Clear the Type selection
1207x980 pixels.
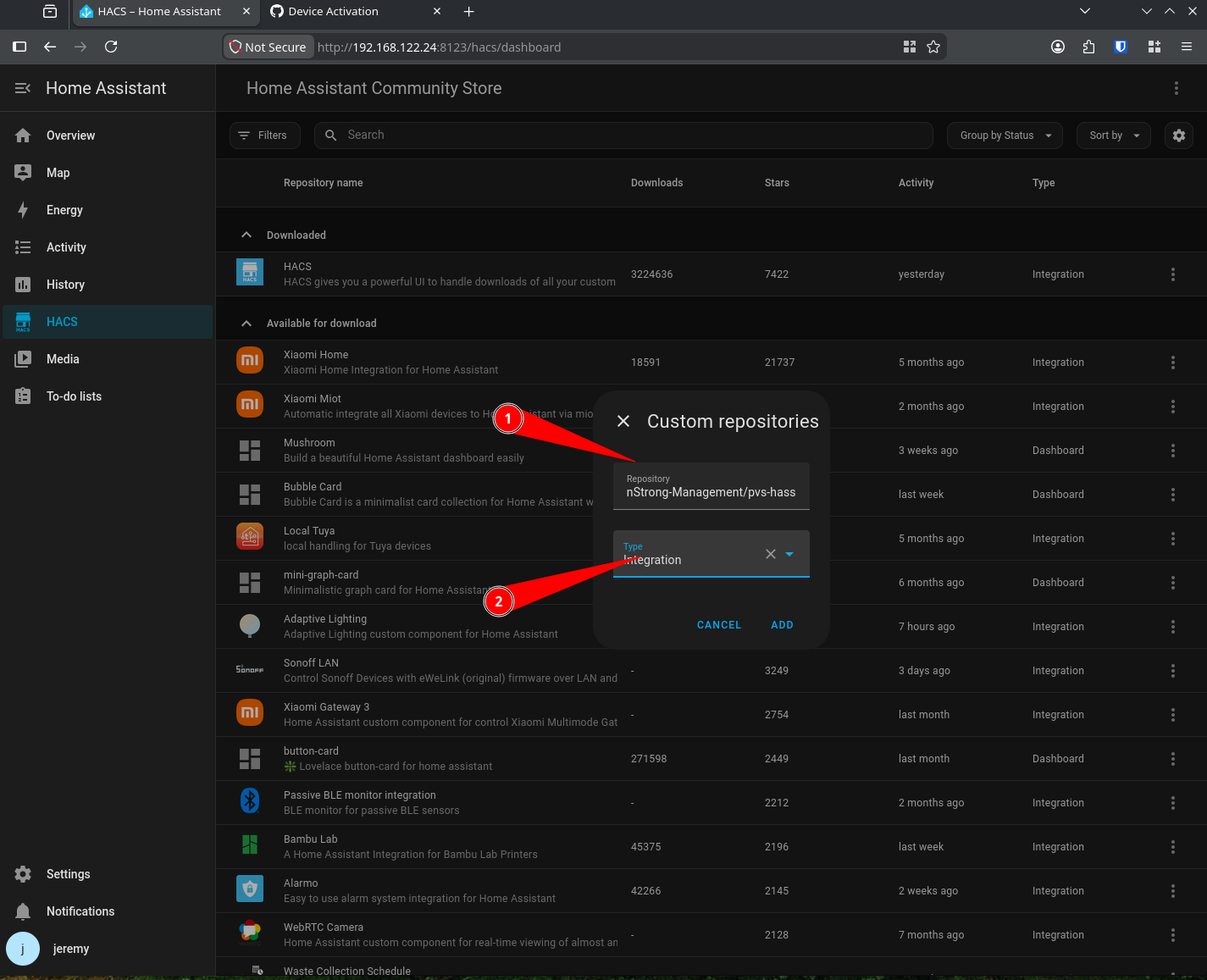coord(771,554)
